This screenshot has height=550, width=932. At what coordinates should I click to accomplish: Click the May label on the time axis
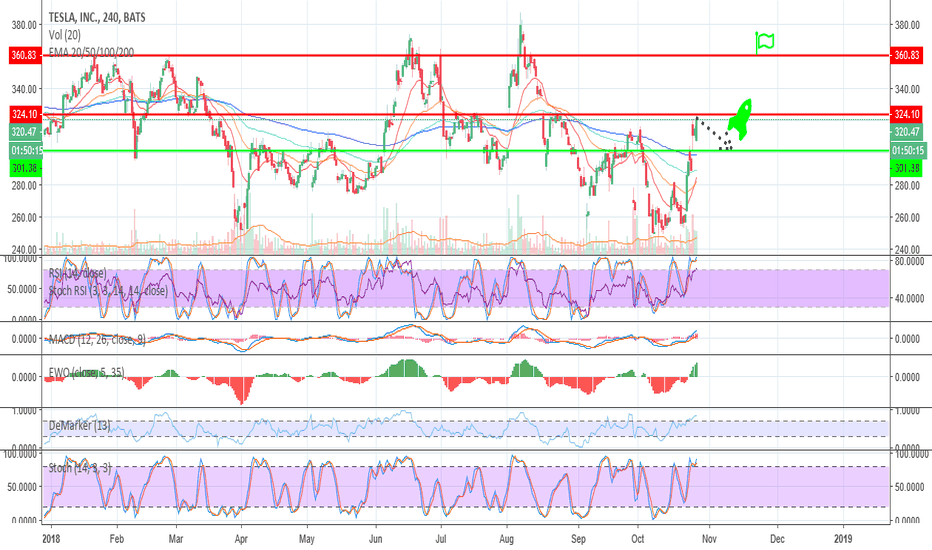click(x=307, y=539)
